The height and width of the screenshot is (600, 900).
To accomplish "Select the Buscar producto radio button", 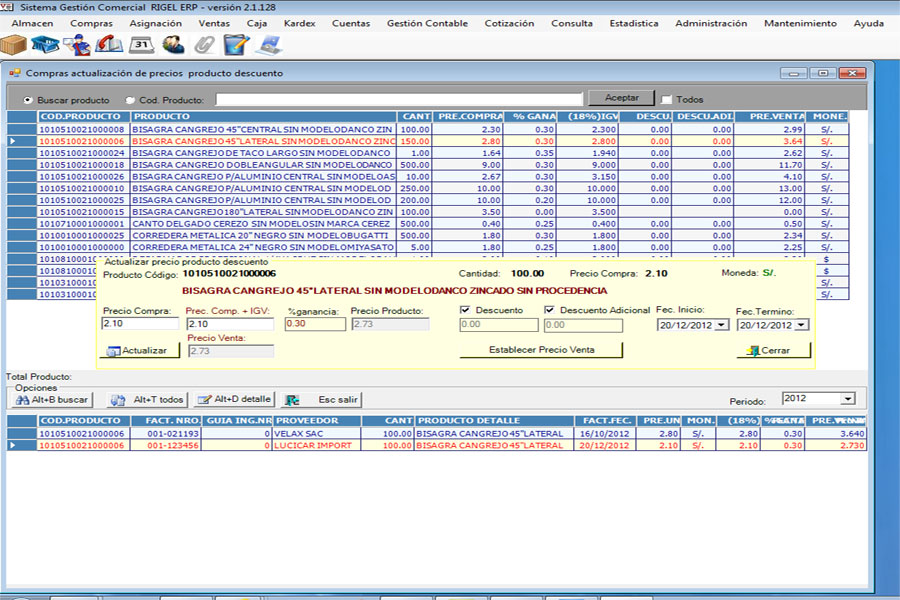I will [x=28, y=100].
